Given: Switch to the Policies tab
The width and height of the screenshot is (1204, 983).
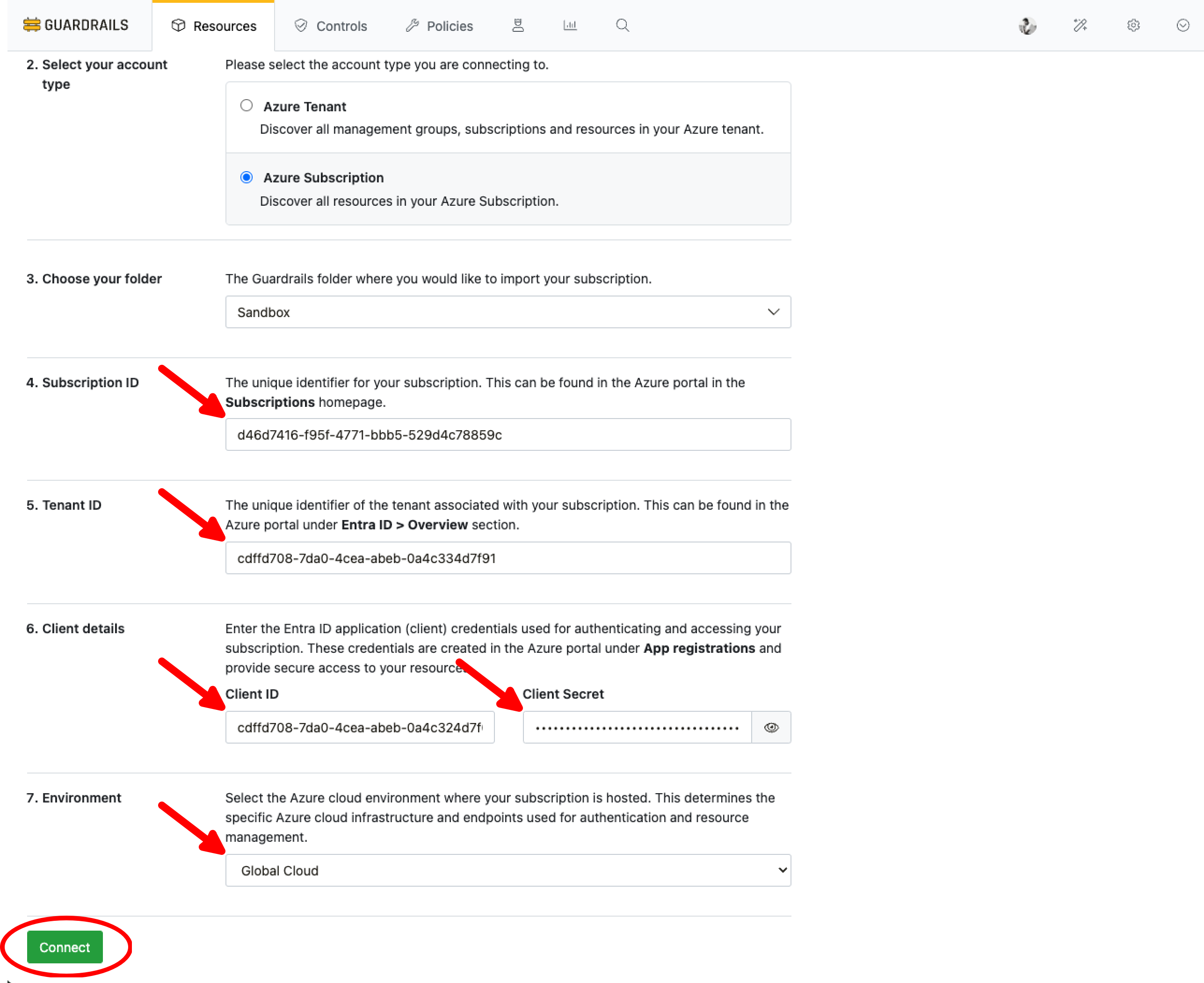Looking at the screenshot, I should [440, 26].
